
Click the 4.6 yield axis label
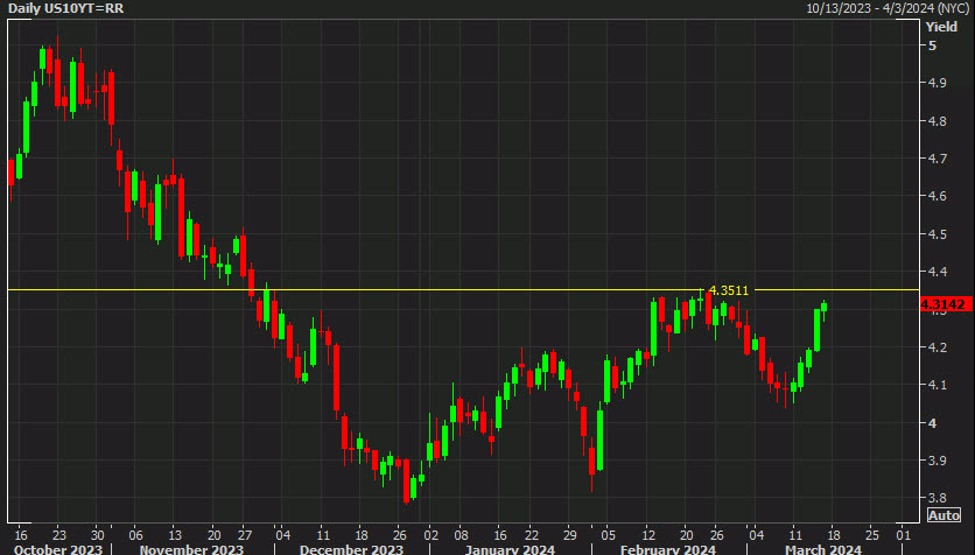tap(937, 196)
